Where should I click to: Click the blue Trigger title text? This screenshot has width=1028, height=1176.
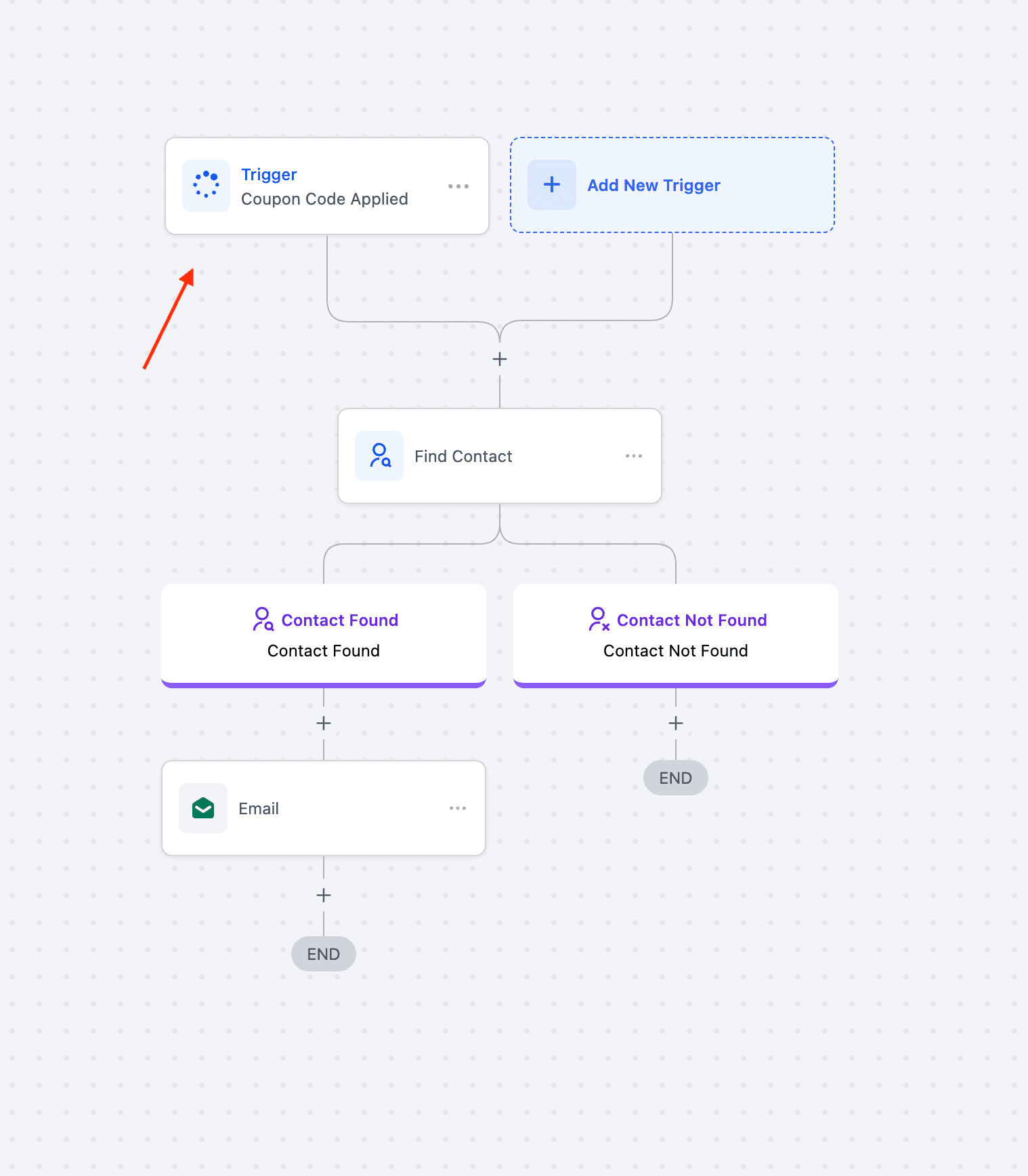[x=269, y=175]
